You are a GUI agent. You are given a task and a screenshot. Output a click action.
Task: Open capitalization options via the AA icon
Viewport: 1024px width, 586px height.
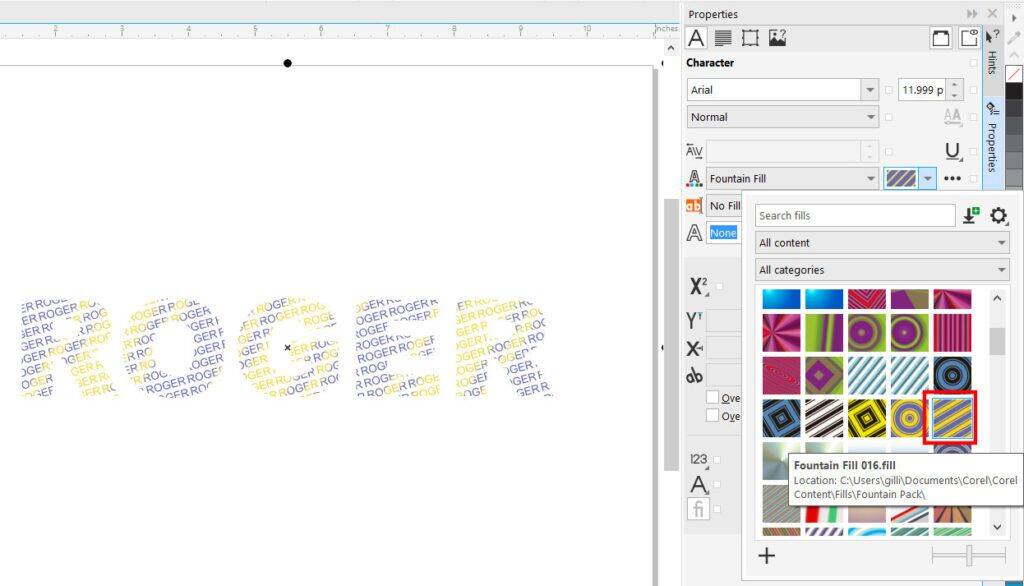pyautogui.click(x=951, y=115)
